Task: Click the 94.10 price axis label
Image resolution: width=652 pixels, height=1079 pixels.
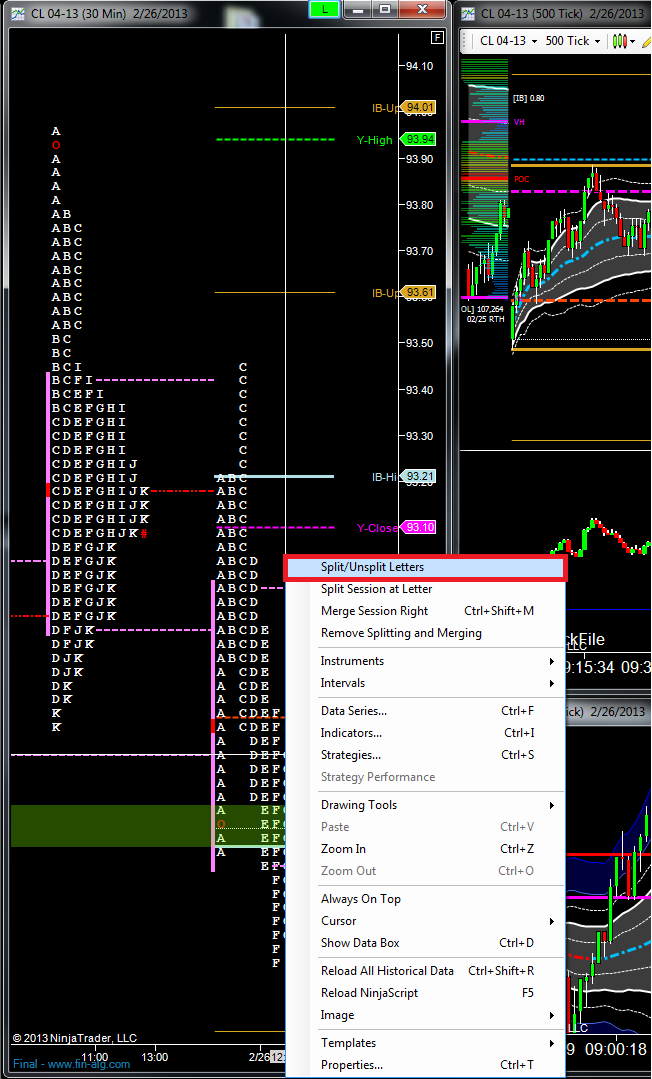Action: click(419, 66)
